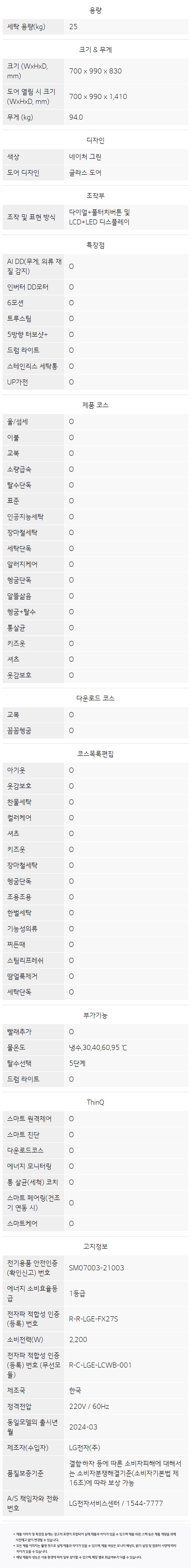
Task: Select the 스팀리프레쉬 course label
Action: coord(26,960)
